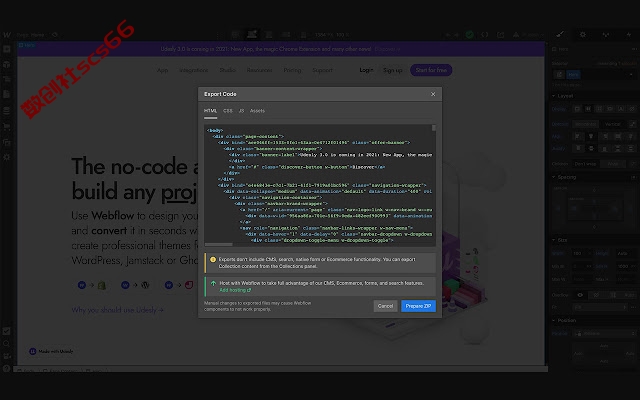Close the Export Code dialog
This screenshot has width=640, height=400.
point(433,94)
